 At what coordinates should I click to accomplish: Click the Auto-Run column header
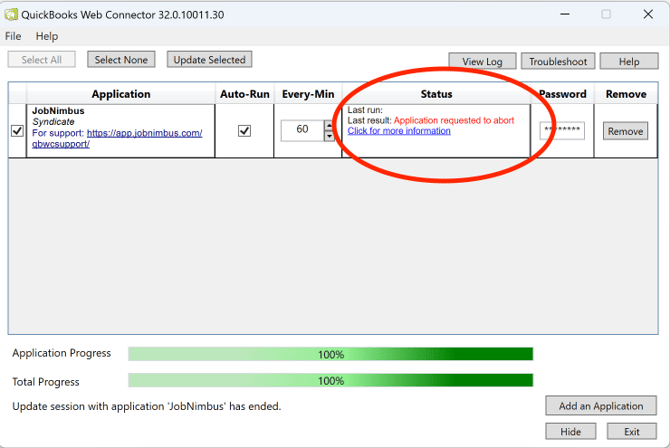coord(244,94)
